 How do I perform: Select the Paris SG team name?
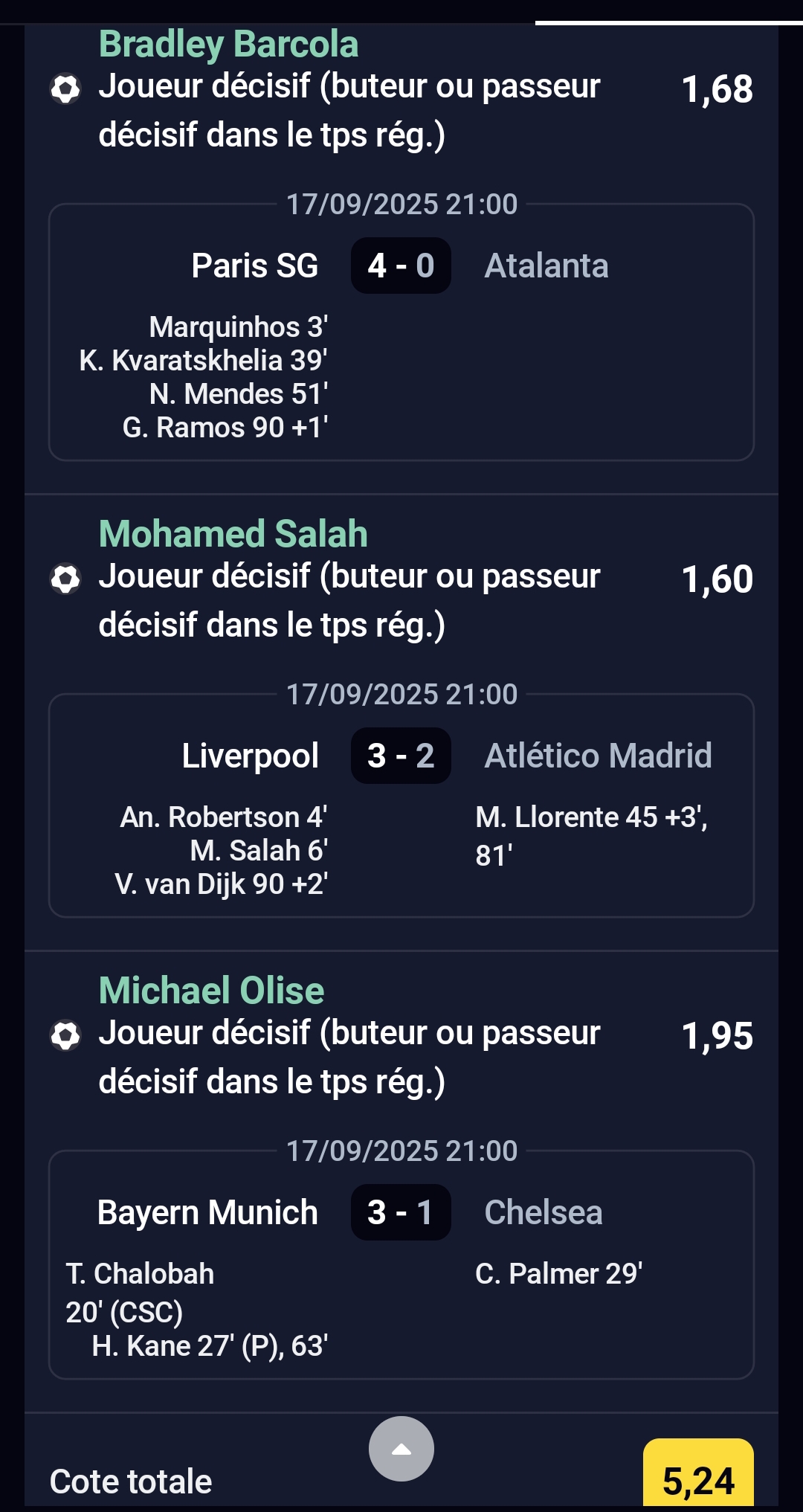click(x=254, y=266)
